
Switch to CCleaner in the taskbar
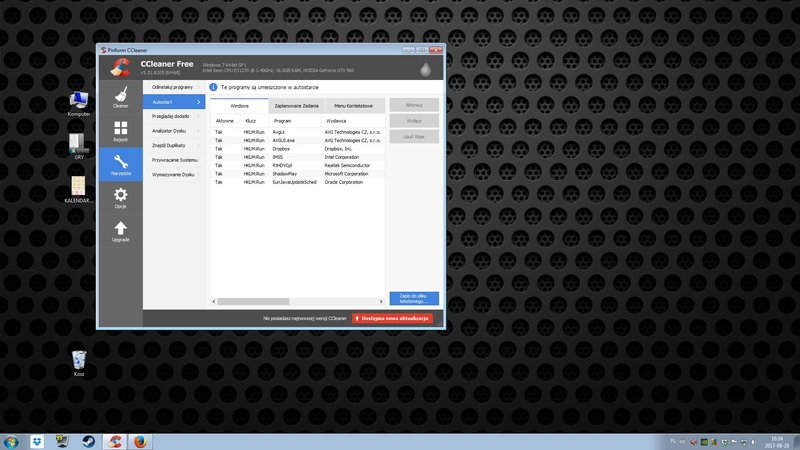click(x=115, y=441)
